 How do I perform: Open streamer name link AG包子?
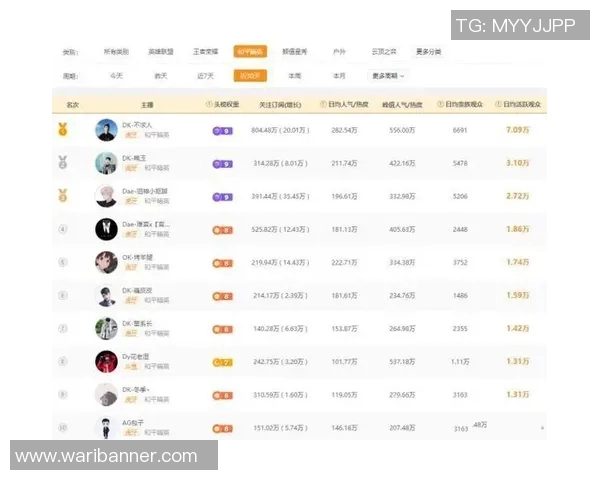coord(133,423)
